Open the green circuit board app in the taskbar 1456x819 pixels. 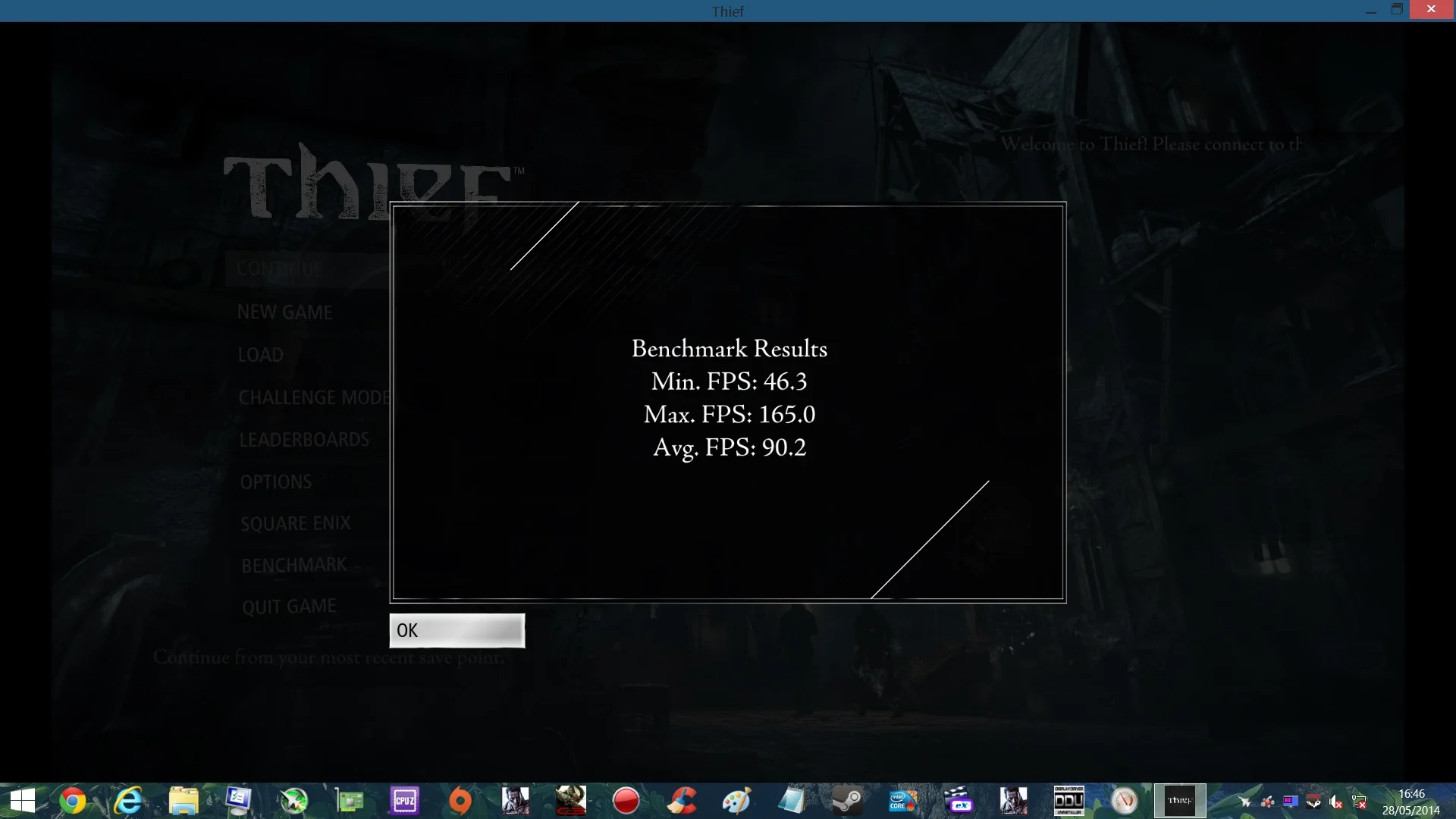click(350, 801)
